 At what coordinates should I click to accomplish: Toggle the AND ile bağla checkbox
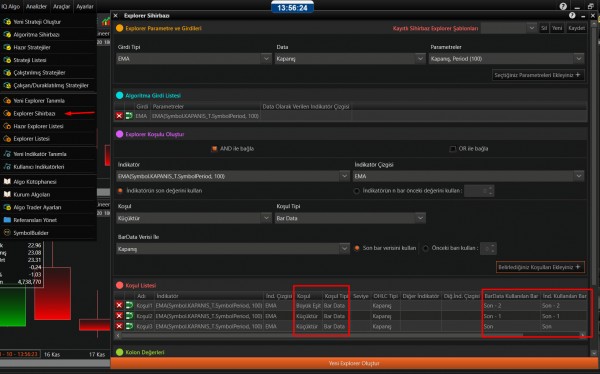[214, 149]
